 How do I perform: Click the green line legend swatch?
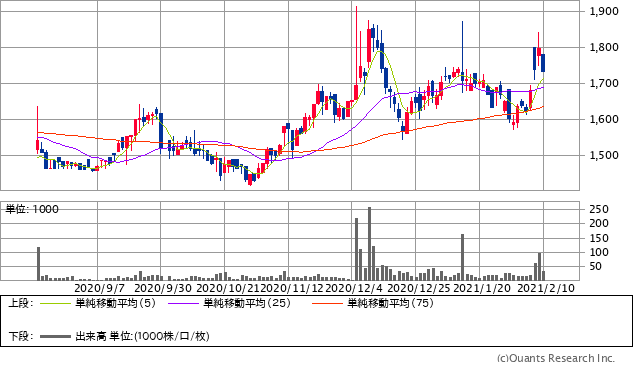click(55, 303)
